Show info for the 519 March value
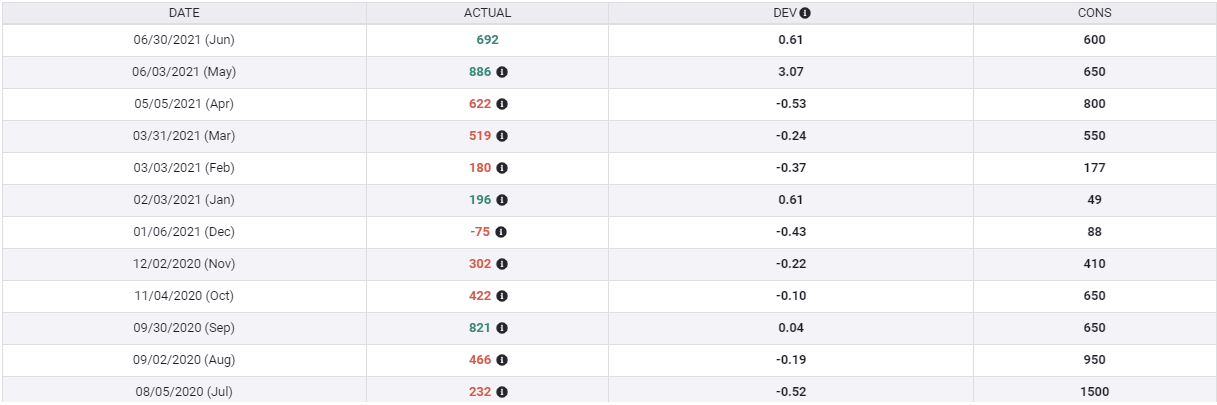 pyautogui.click(x=502, y=136)
